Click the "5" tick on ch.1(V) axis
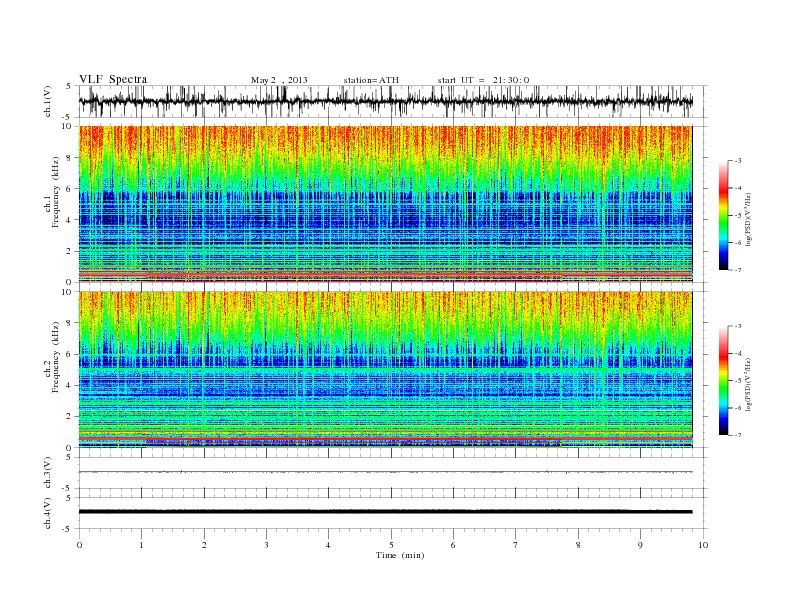The width and height of the screenshot is (792, 612). pyautogui.click(x=69, y=86)
